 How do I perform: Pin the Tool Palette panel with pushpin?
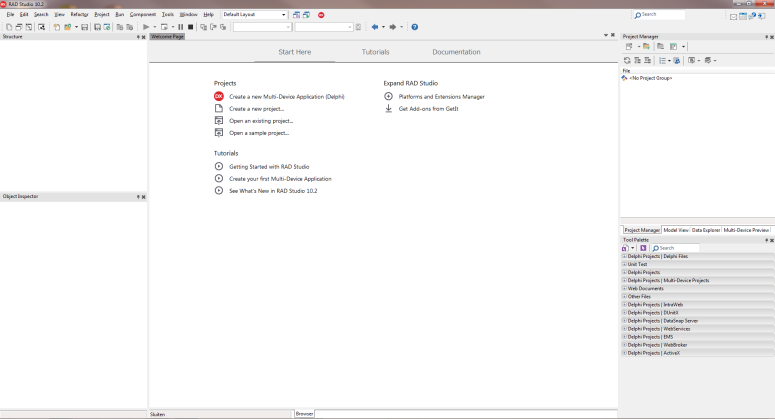(767, 240)
